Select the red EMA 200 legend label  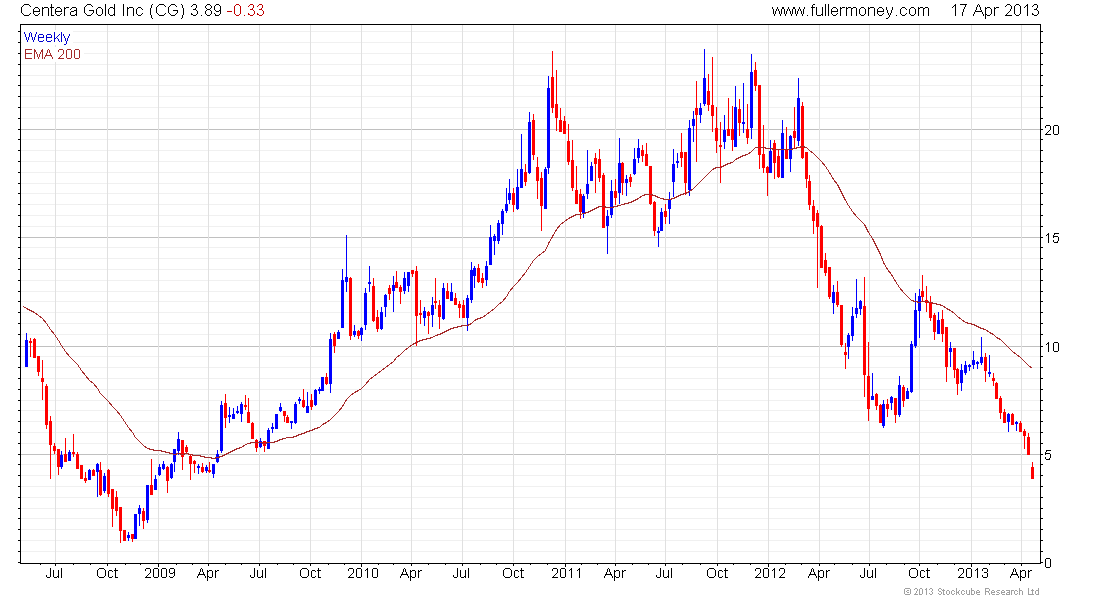52,54
